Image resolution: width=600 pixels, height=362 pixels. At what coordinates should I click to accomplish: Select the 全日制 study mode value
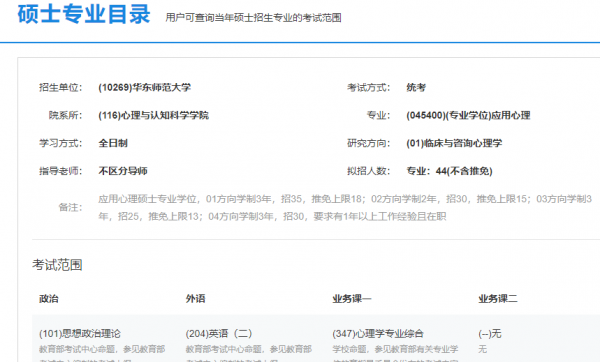pos(113,143)
